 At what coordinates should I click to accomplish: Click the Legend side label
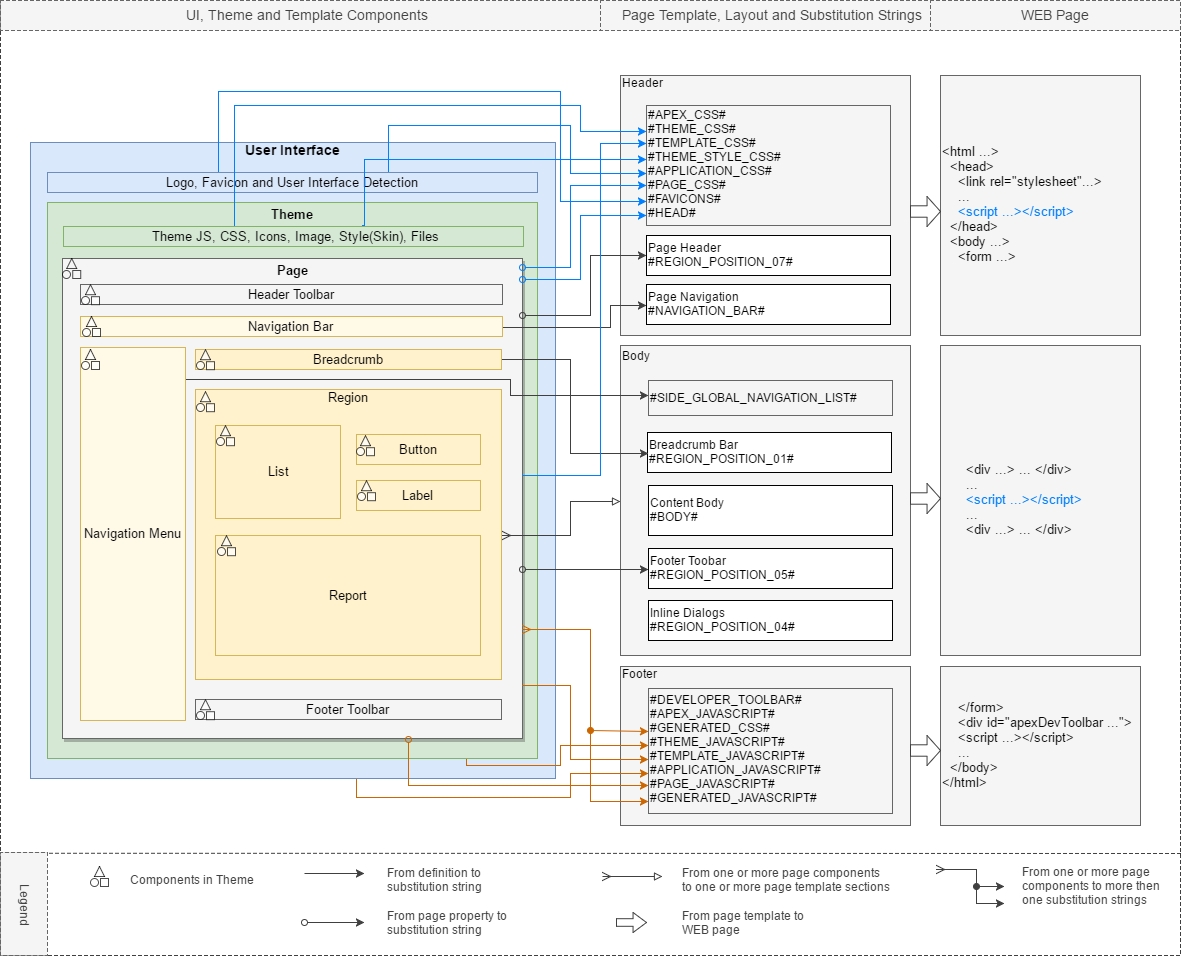tap(24, 905)
